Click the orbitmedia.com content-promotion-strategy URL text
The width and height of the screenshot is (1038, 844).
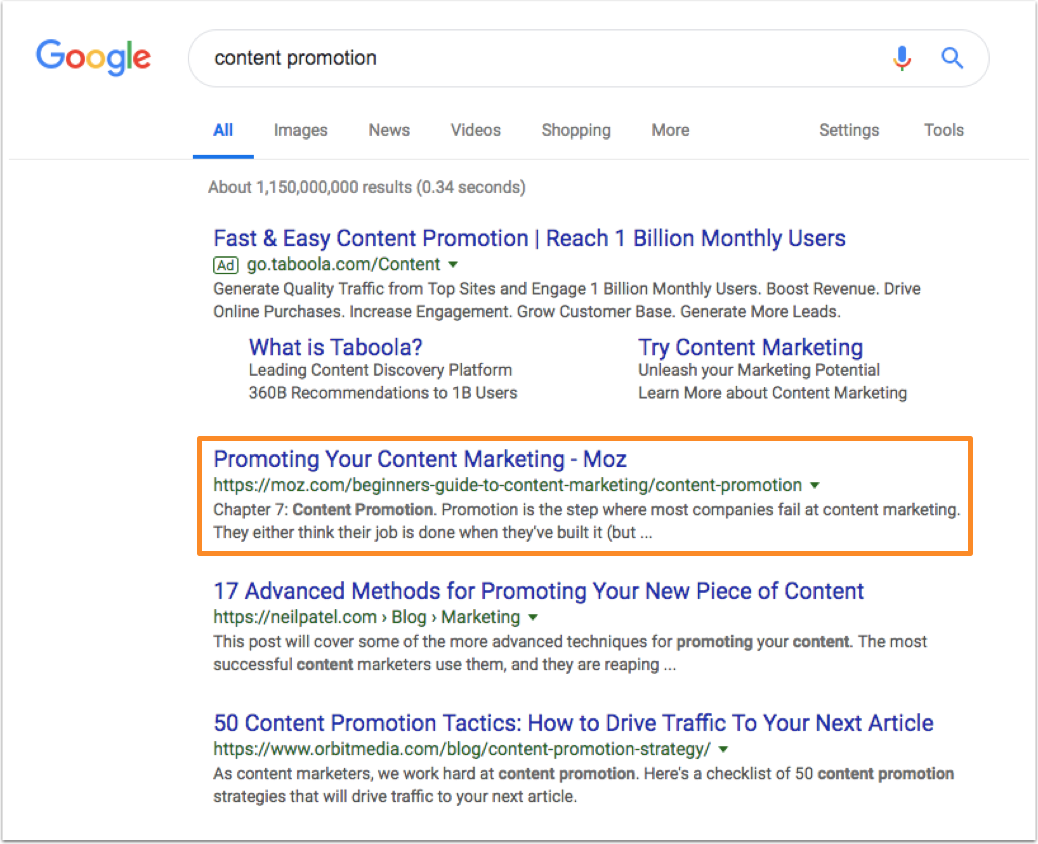point(462,749)
